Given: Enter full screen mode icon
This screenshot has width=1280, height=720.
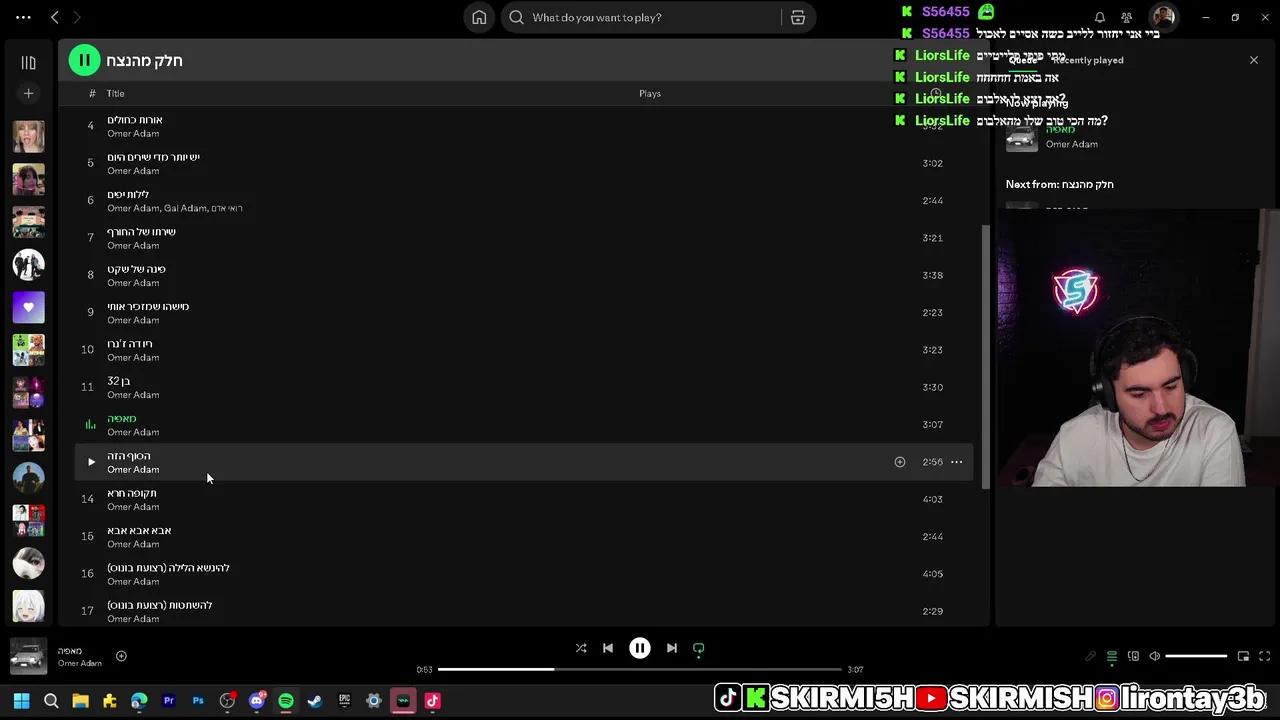Looking at the screenshot, I should pos(1264,656).
